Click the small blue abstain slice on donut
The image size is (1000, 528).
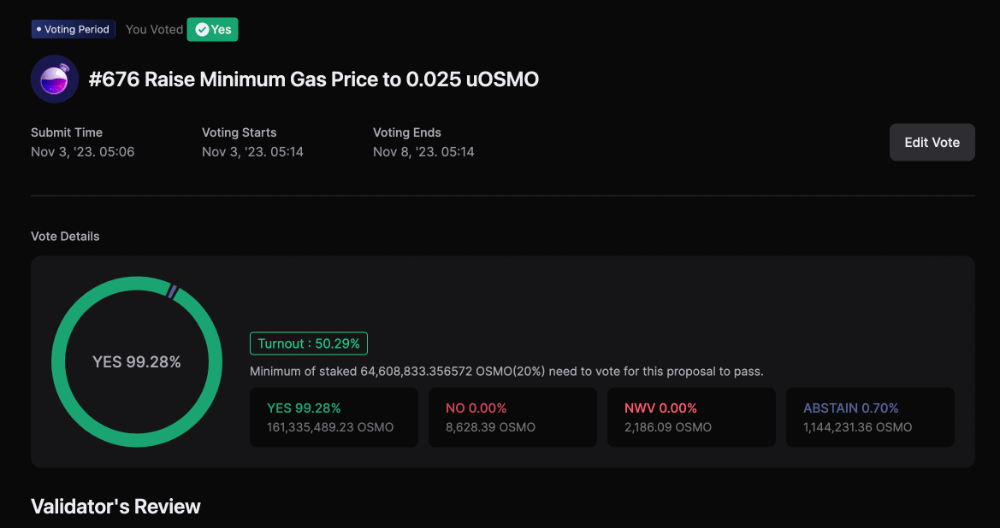pos(172,291)
